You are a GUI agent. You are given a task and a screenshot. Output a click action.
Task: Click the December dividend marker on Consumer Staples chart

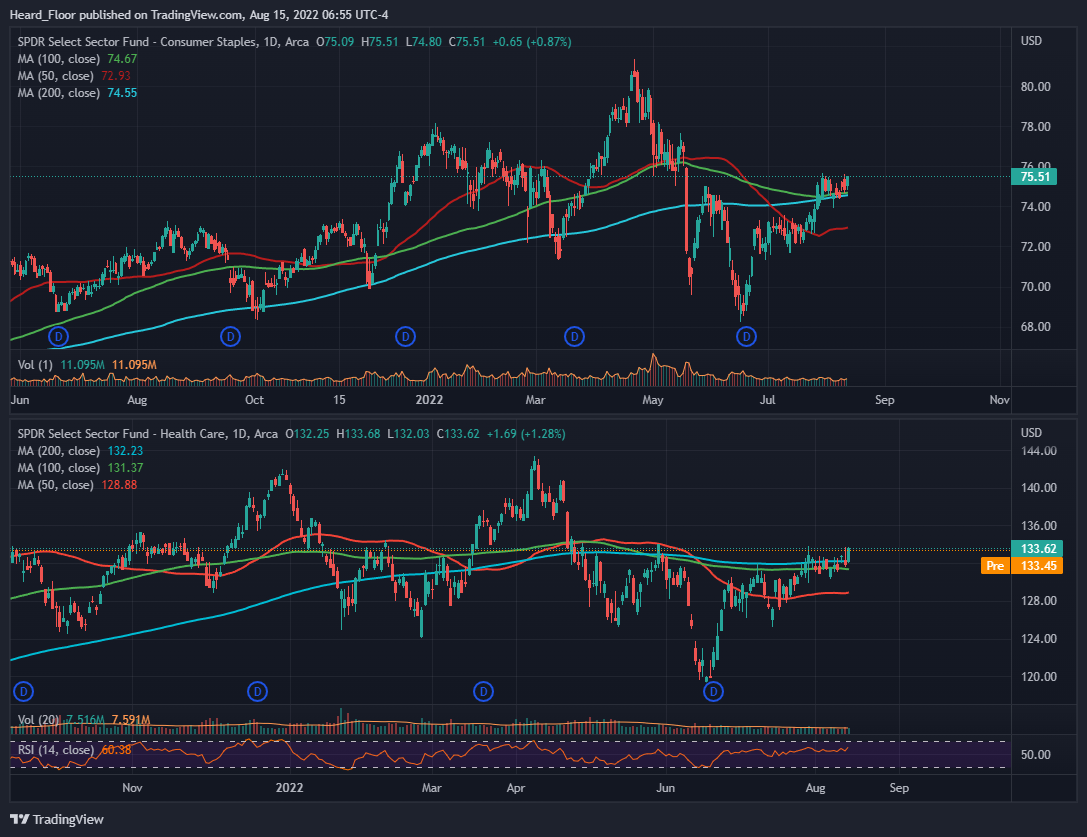pyautogui.click(x=405, y=337)
